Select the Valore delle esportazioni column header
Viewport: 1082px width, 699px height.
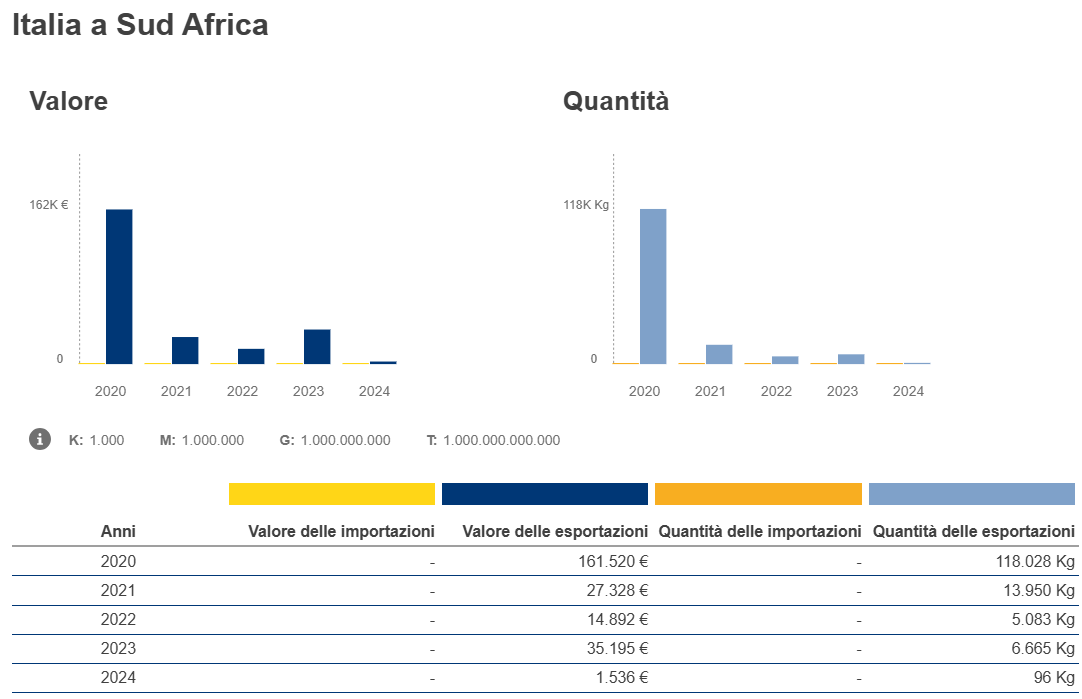click(555, 531)
